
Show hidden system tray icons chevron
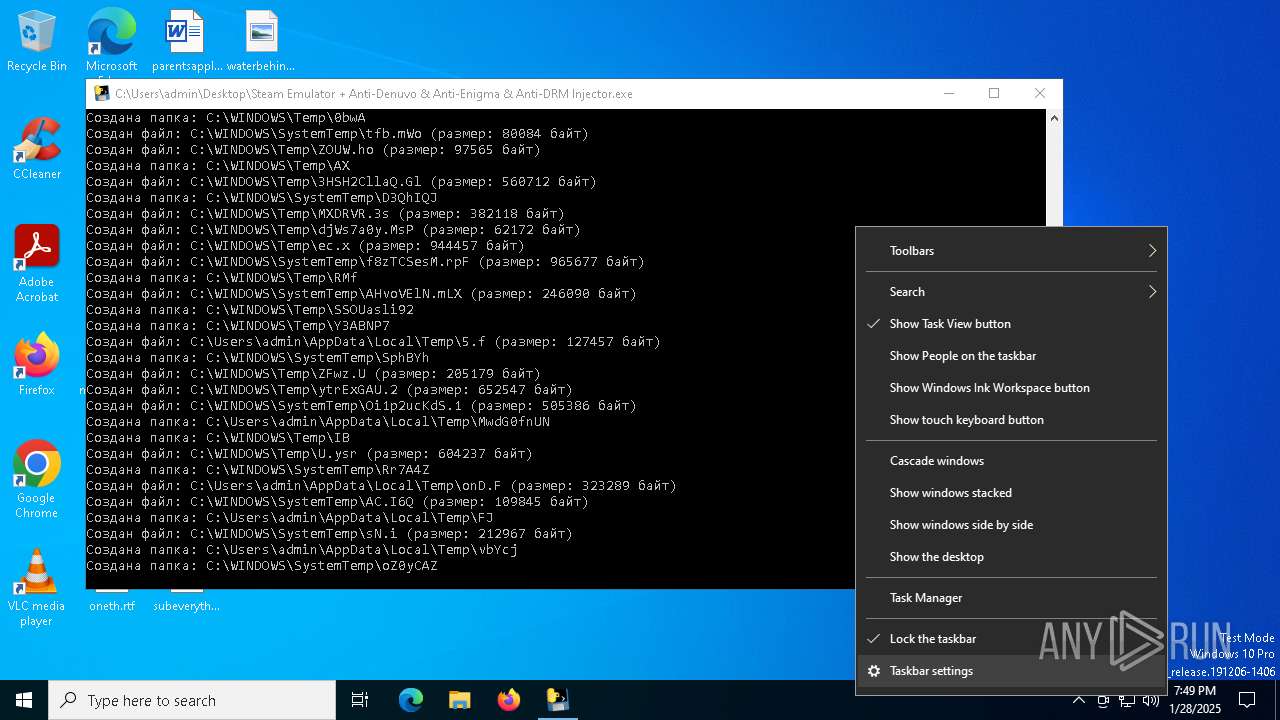coord(1079,700)
